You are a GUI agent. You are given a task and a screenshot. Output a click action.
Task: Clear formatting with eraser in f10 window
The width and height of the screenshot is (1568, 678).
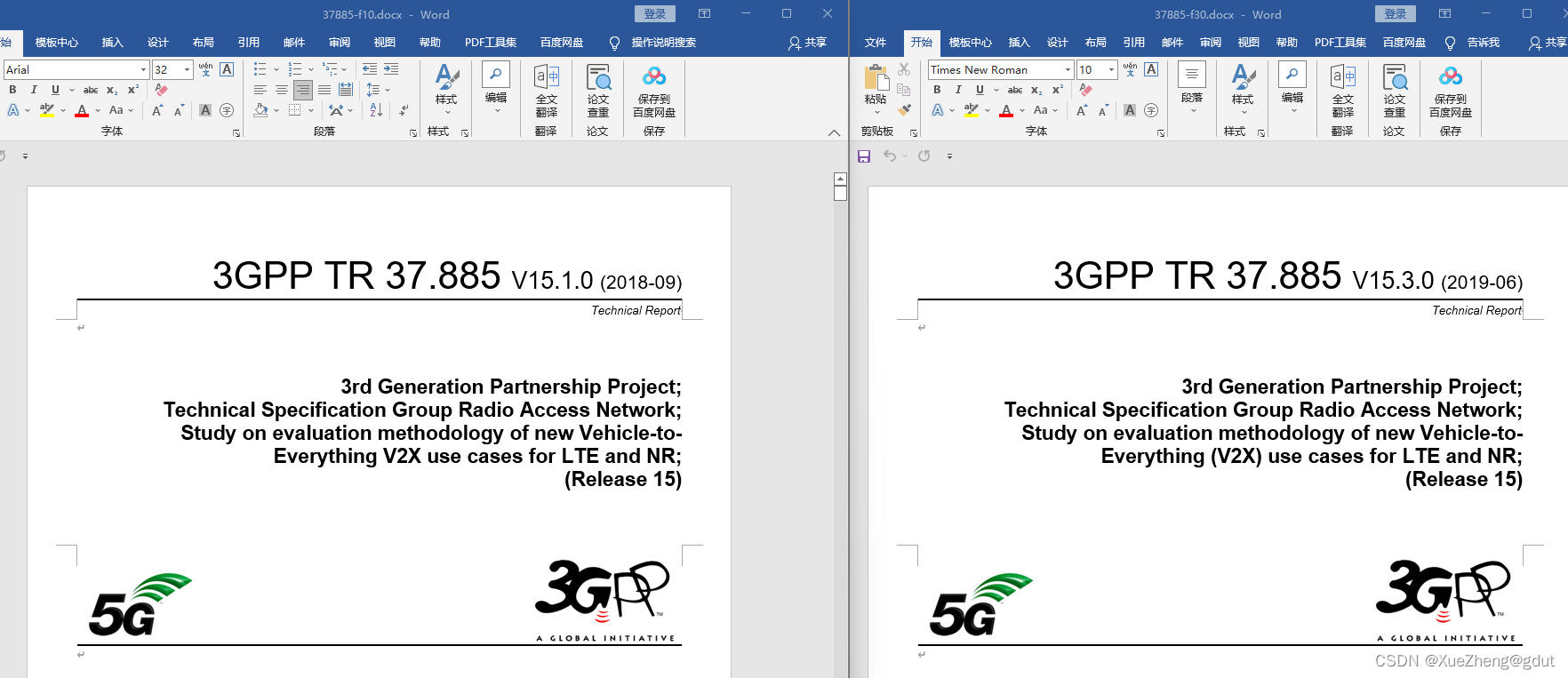(161, 90)
